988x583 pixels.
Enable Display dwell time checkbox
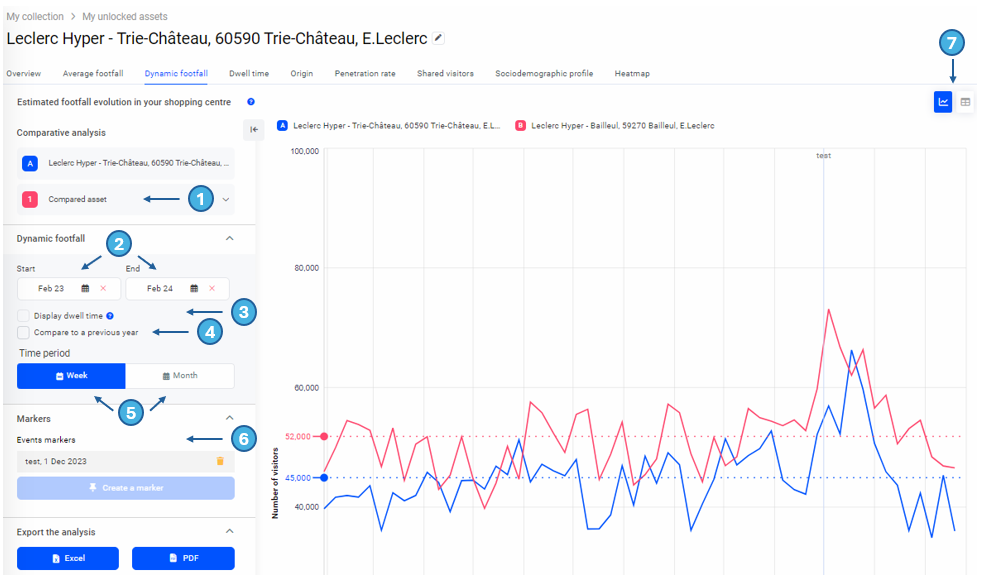point(24,316)
